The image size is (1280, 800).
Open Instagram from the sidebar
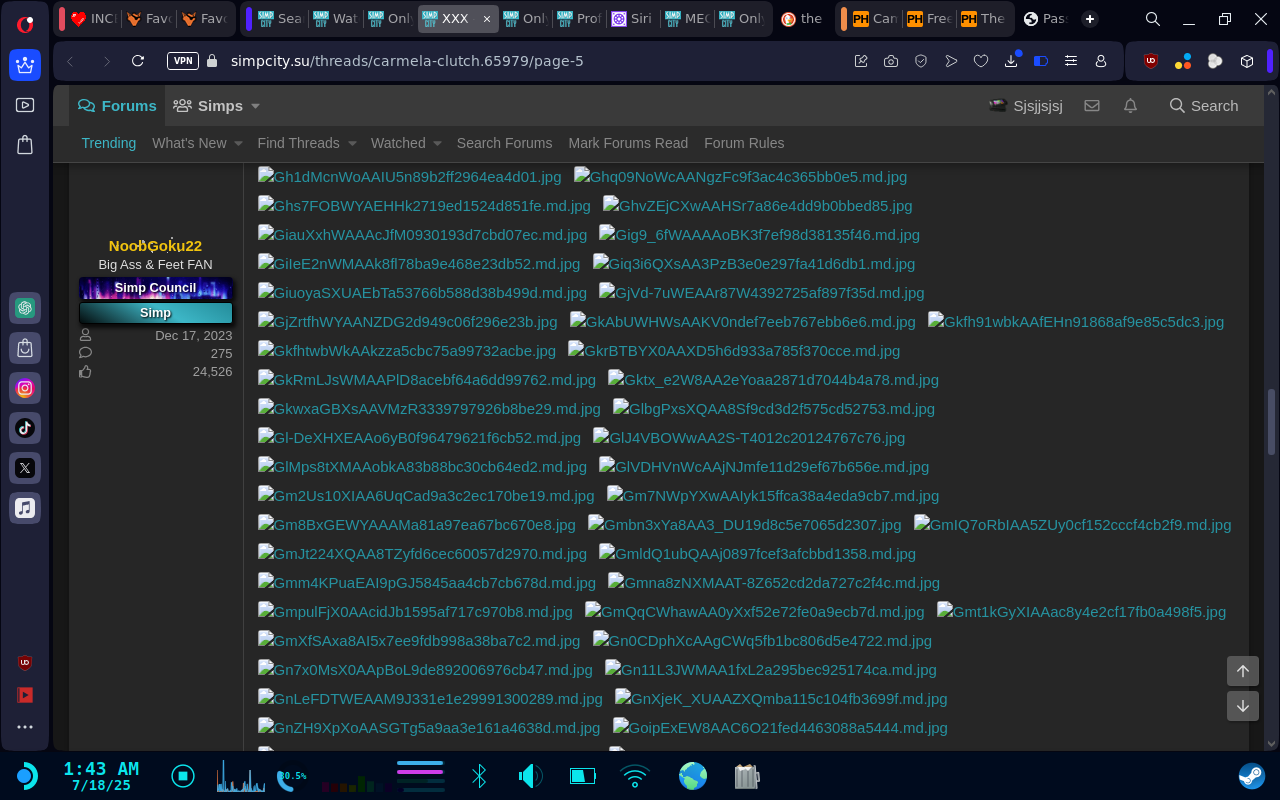(x=25, y=388)
